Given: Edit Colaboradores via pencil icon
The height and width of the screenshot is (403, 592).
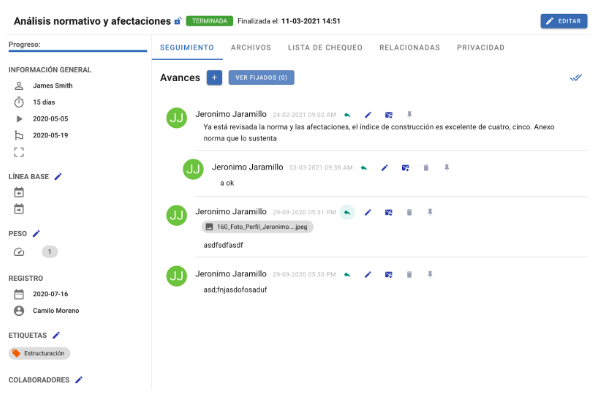Looking at the screenshot, I should [79, 380].
